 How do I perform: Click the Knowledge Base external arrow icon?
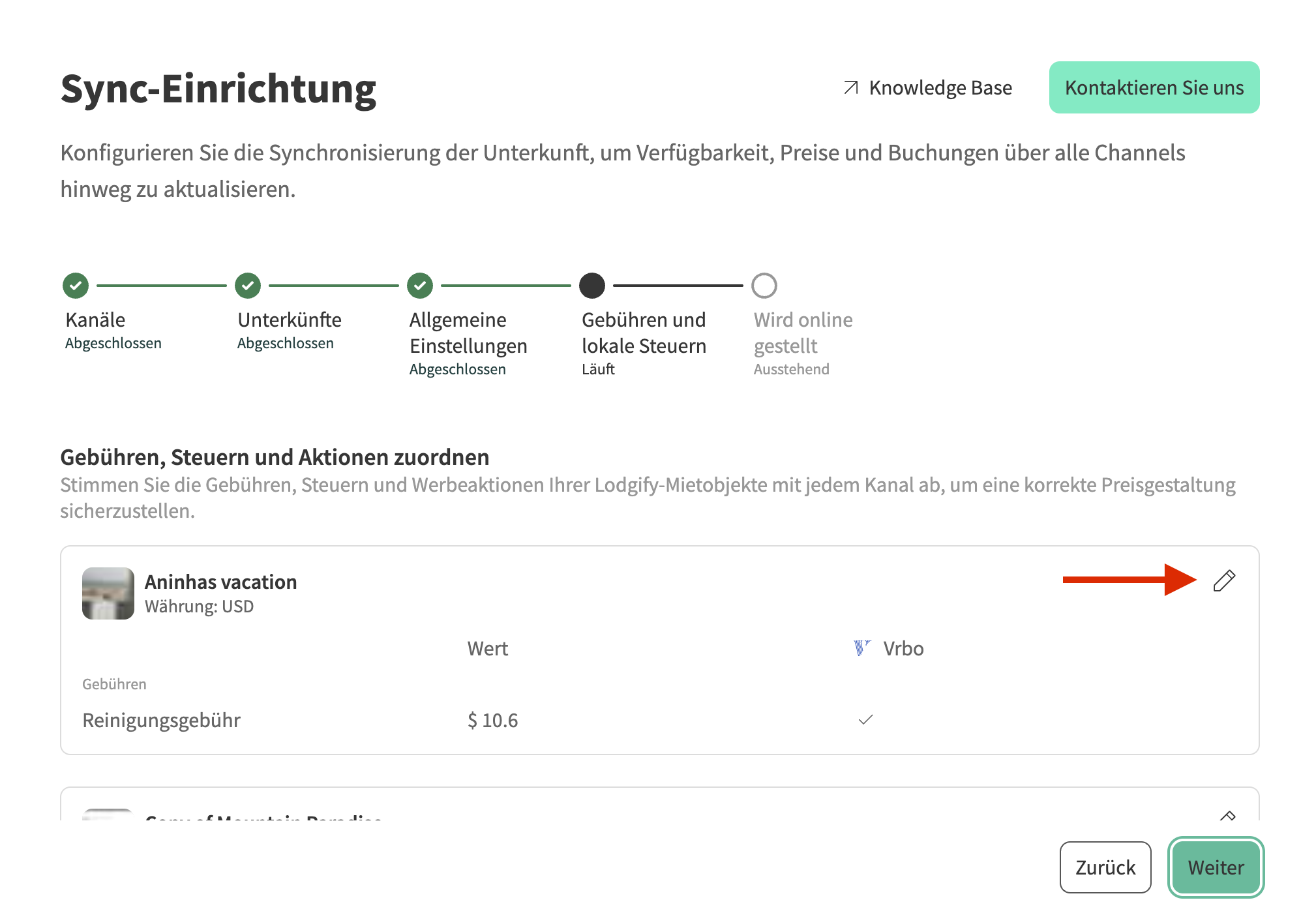851,87
